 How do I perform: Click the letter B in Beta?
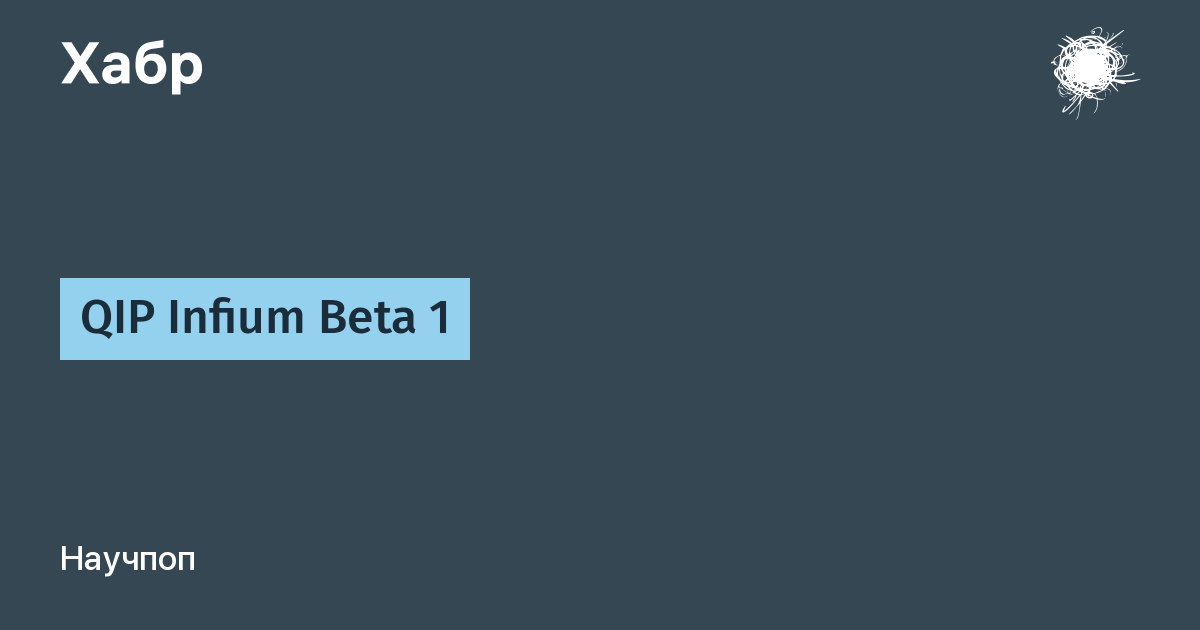tap(333, 319)
